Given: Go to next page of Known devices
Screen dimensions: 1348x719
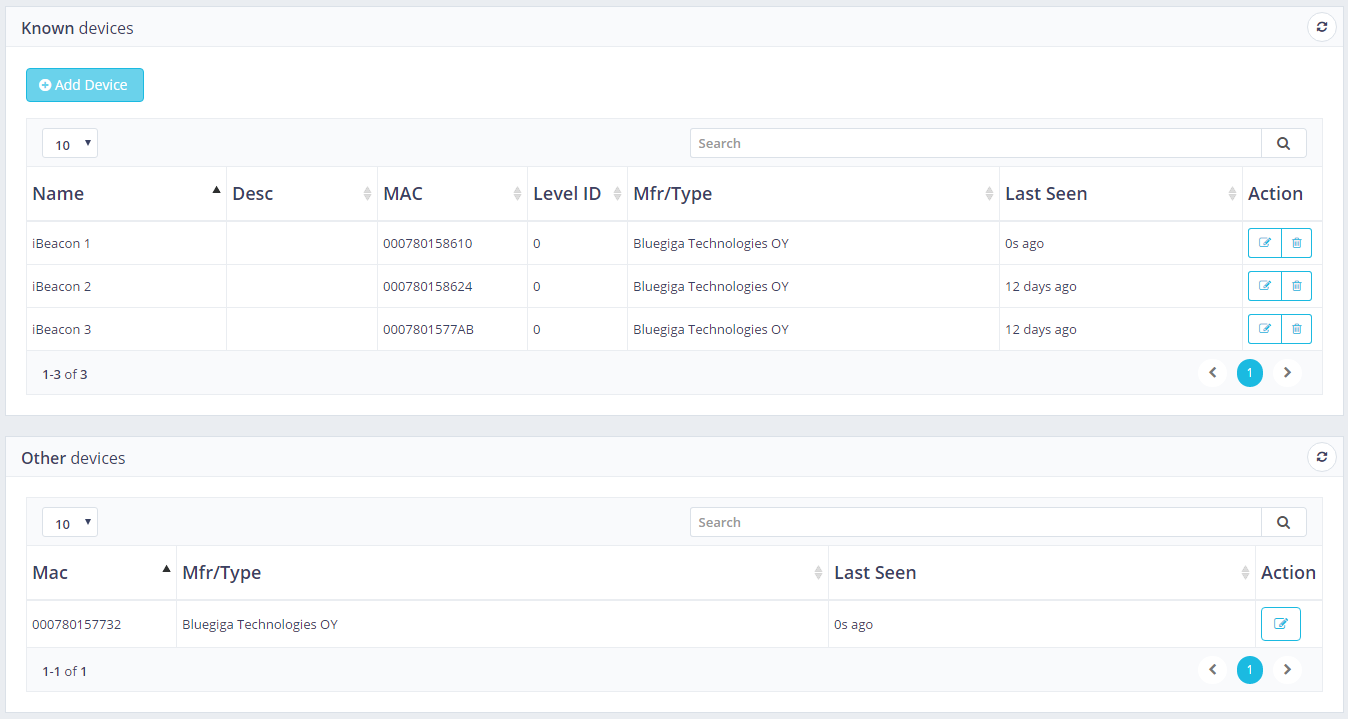Looking at the screenshot, I should [1287, 373].
